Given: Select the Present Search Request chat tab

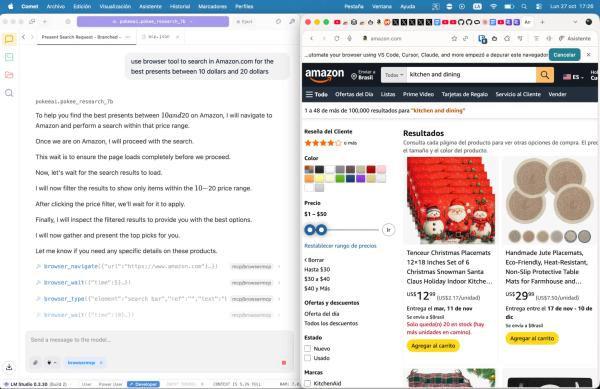Looking at the screenshot, I should [81, 37].
